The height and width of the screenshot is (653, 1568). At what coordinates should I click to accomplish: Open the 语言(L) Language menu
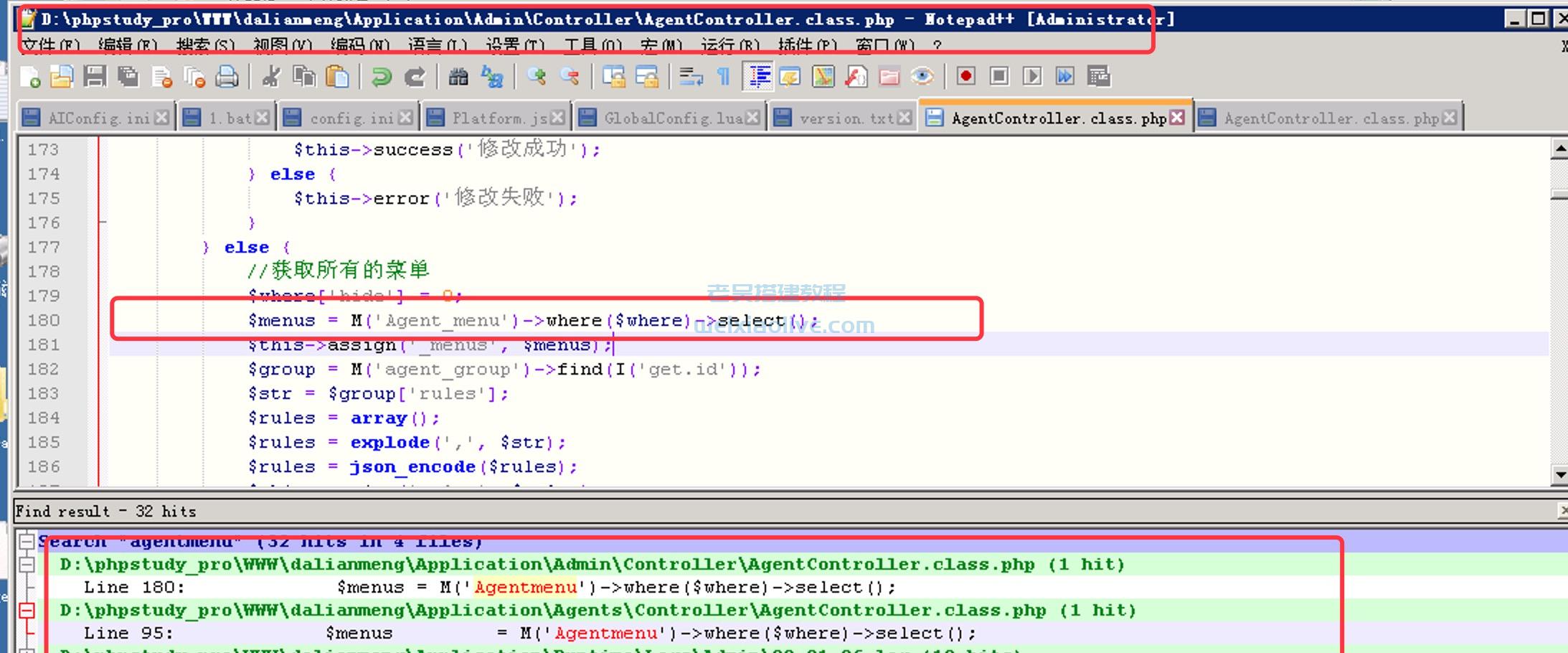pyautogui.click(x=438, y=46)
